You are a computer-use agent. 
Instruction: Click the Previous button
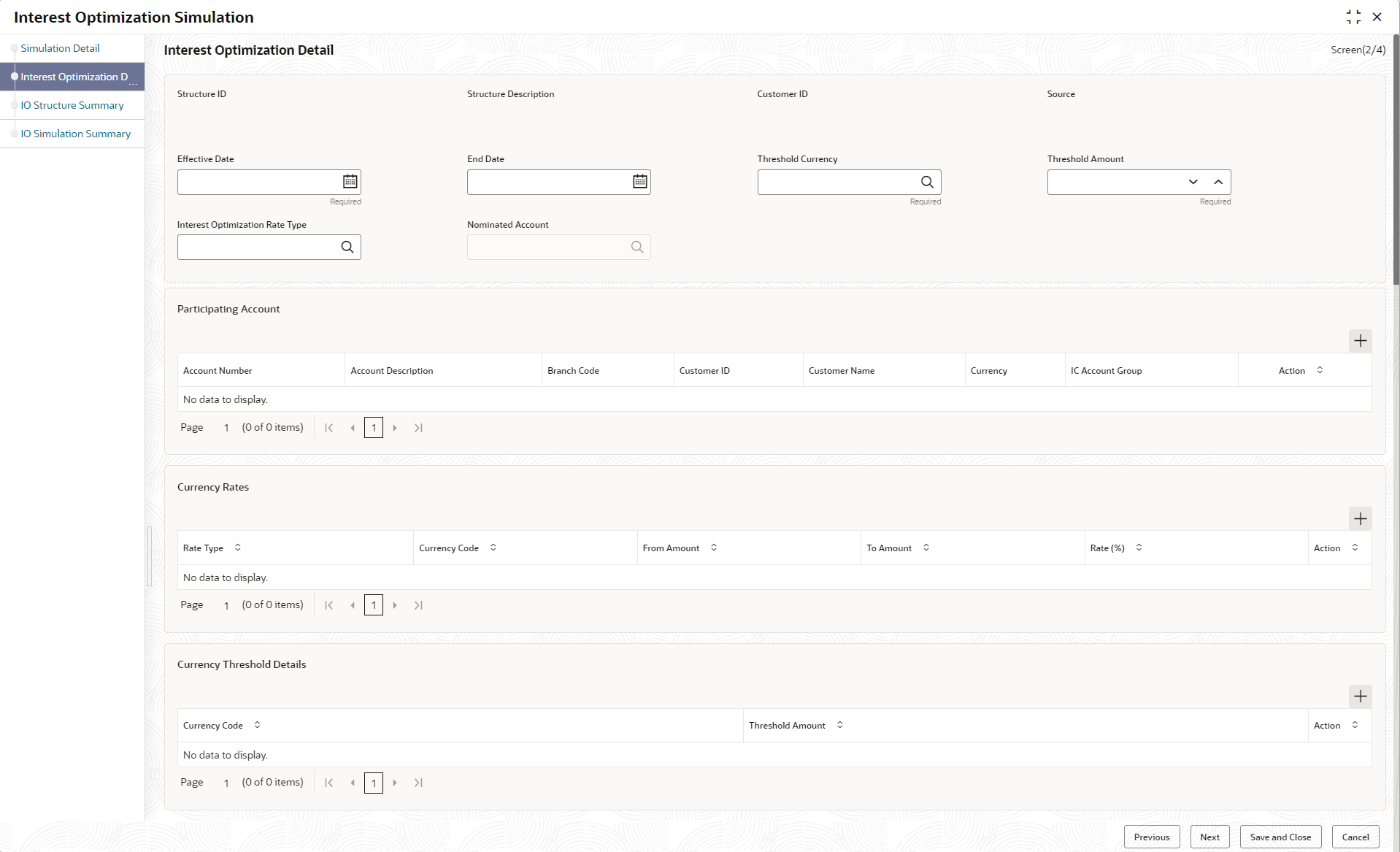click(1152, 837)
